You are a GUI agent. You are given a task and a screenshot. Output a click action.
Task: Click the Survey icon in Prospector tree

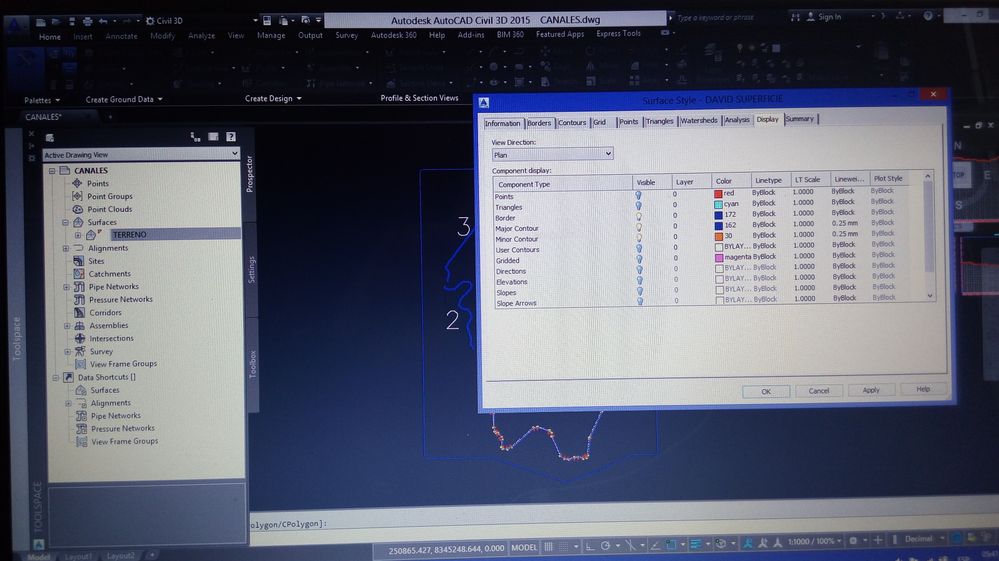pyautogui.click(x=80, y=352)
